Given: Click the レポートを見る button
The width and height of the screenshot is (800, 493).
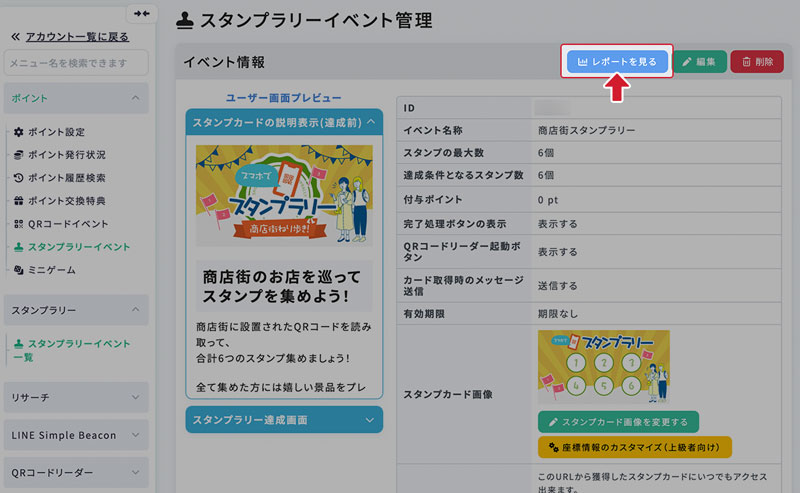Looking at the screenshot, I should [x=617, y=62].
